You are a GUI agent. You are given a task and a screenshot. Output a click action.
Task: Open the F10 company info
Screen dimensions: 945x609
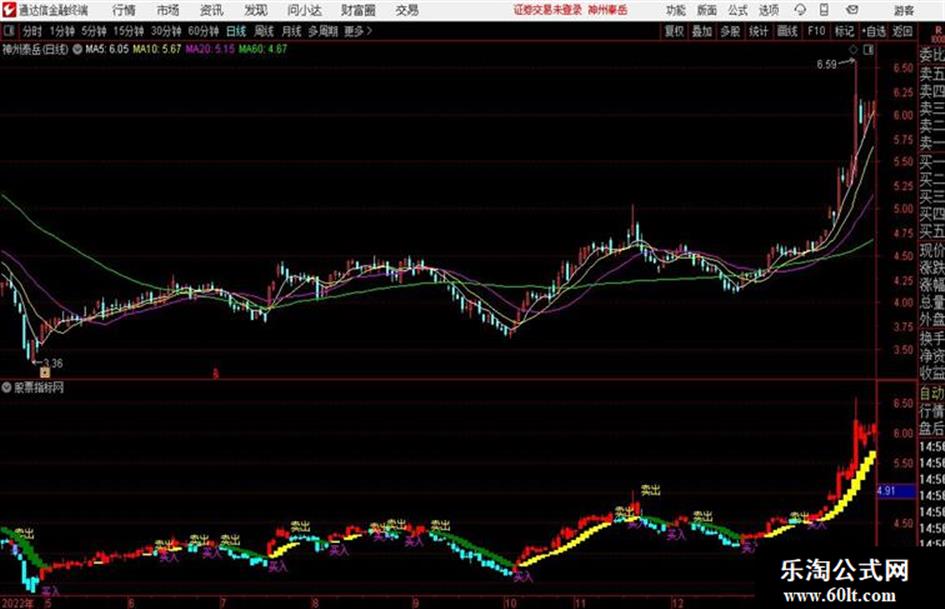coord(817,31)
